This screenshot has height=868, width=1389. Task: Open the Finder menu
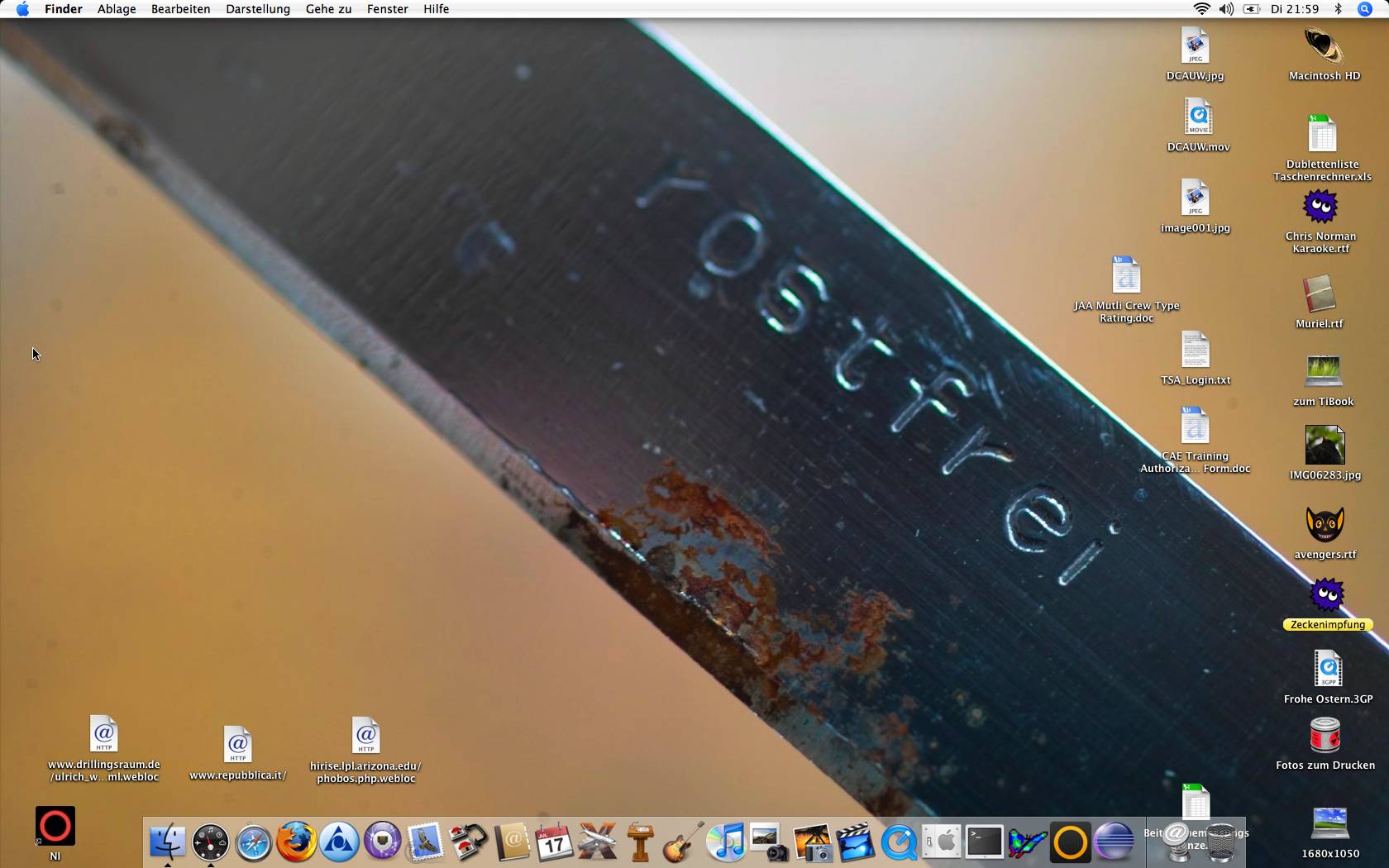(64, 9)
